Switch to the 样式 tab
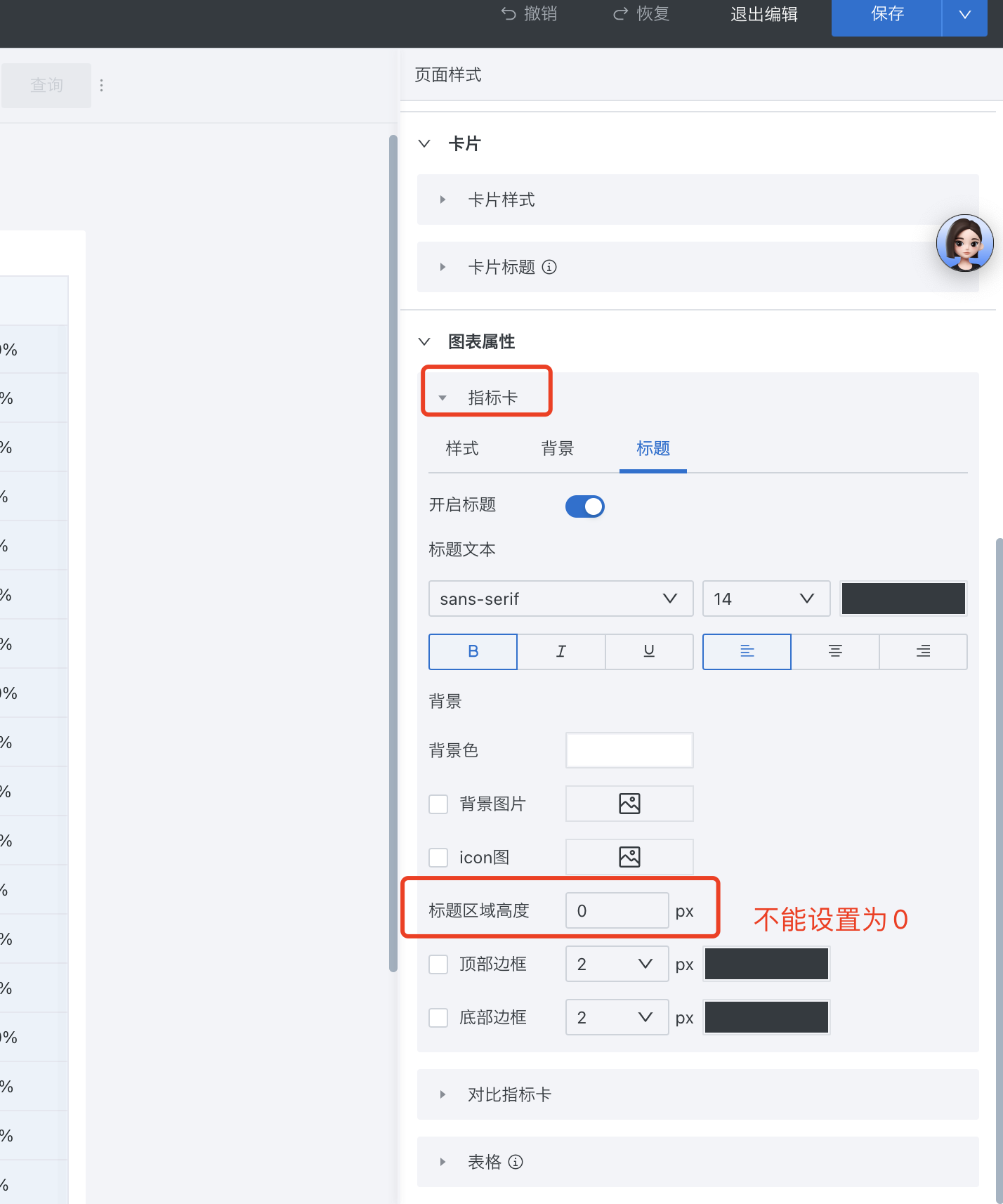 [x=462, y=449]
